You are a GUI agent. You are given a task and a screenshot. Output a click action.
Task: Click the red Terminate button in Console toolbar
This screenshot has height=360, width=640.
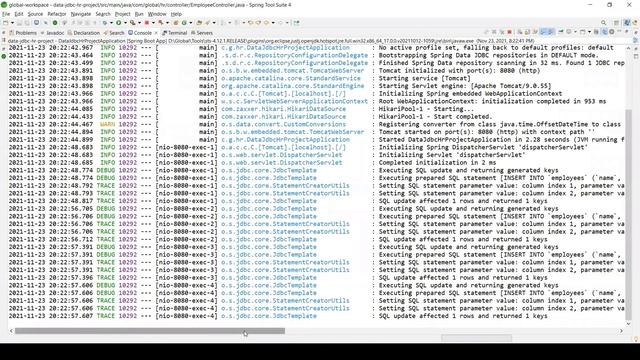[509, 32]
